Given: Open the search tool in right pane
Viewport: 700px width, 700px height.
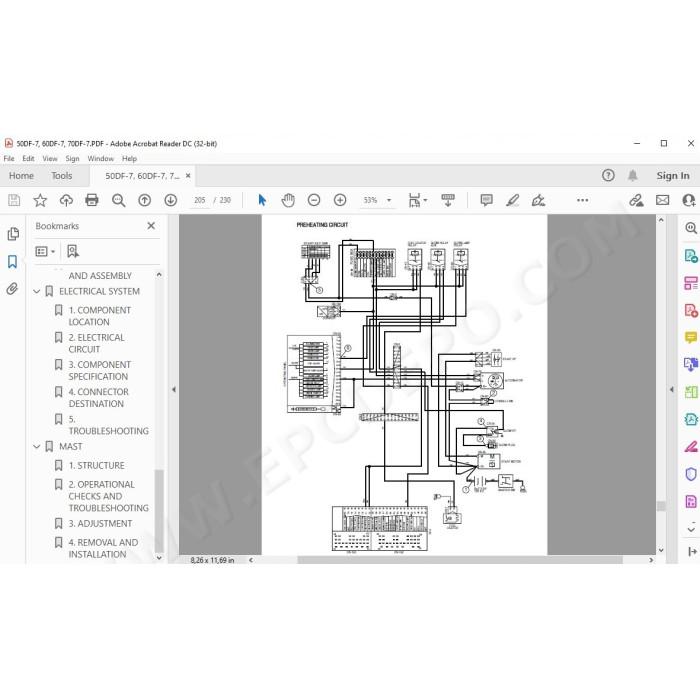Looking at the screenshot, I should pyautogui.click(x=691, y=228).
